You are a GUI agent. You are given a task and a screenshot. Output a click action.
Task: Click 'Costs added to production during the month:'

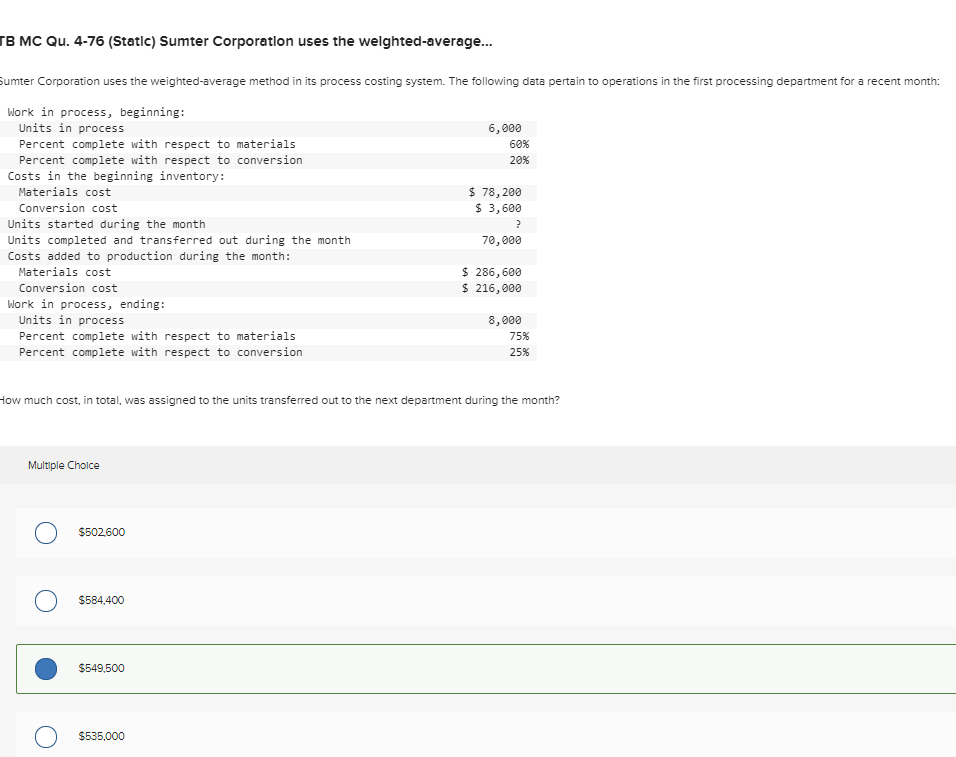[x=149, y=256]
